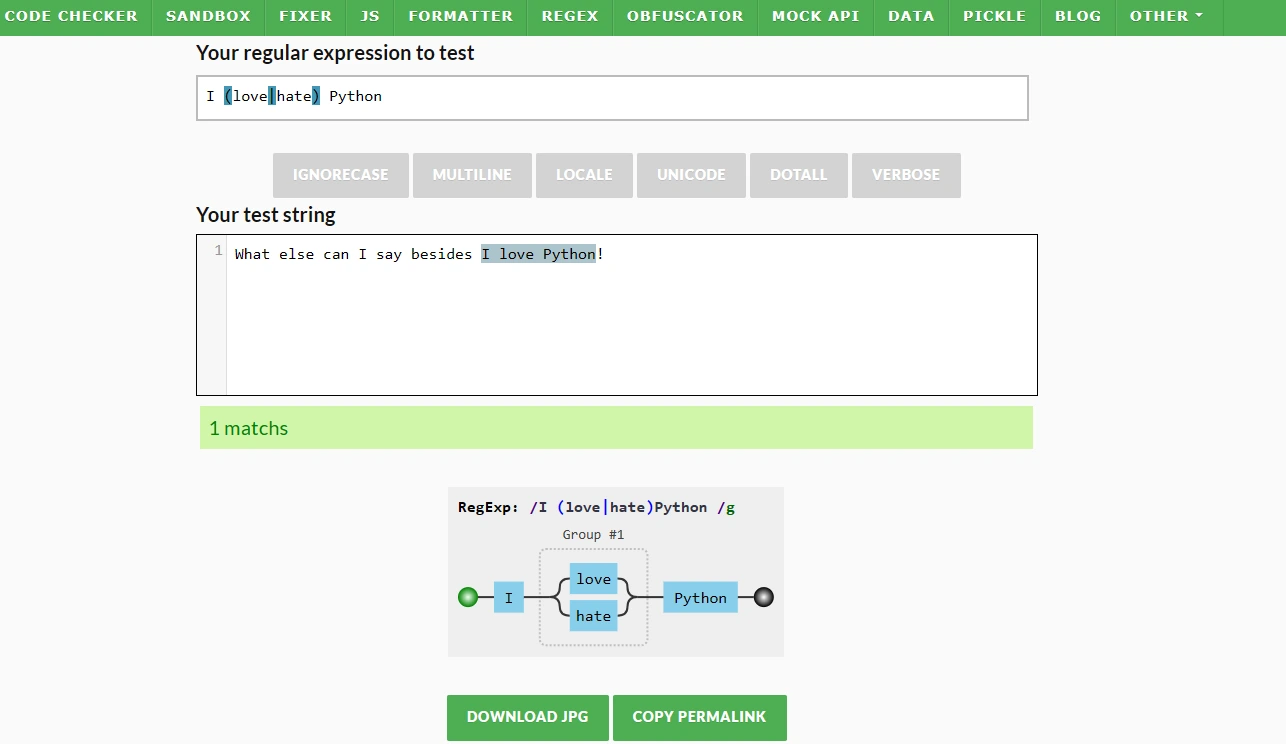The width and height of the screenshot is (1286, 744).
Task: Open the OBFUSCATOR tool
Action: tap(685, 16)
